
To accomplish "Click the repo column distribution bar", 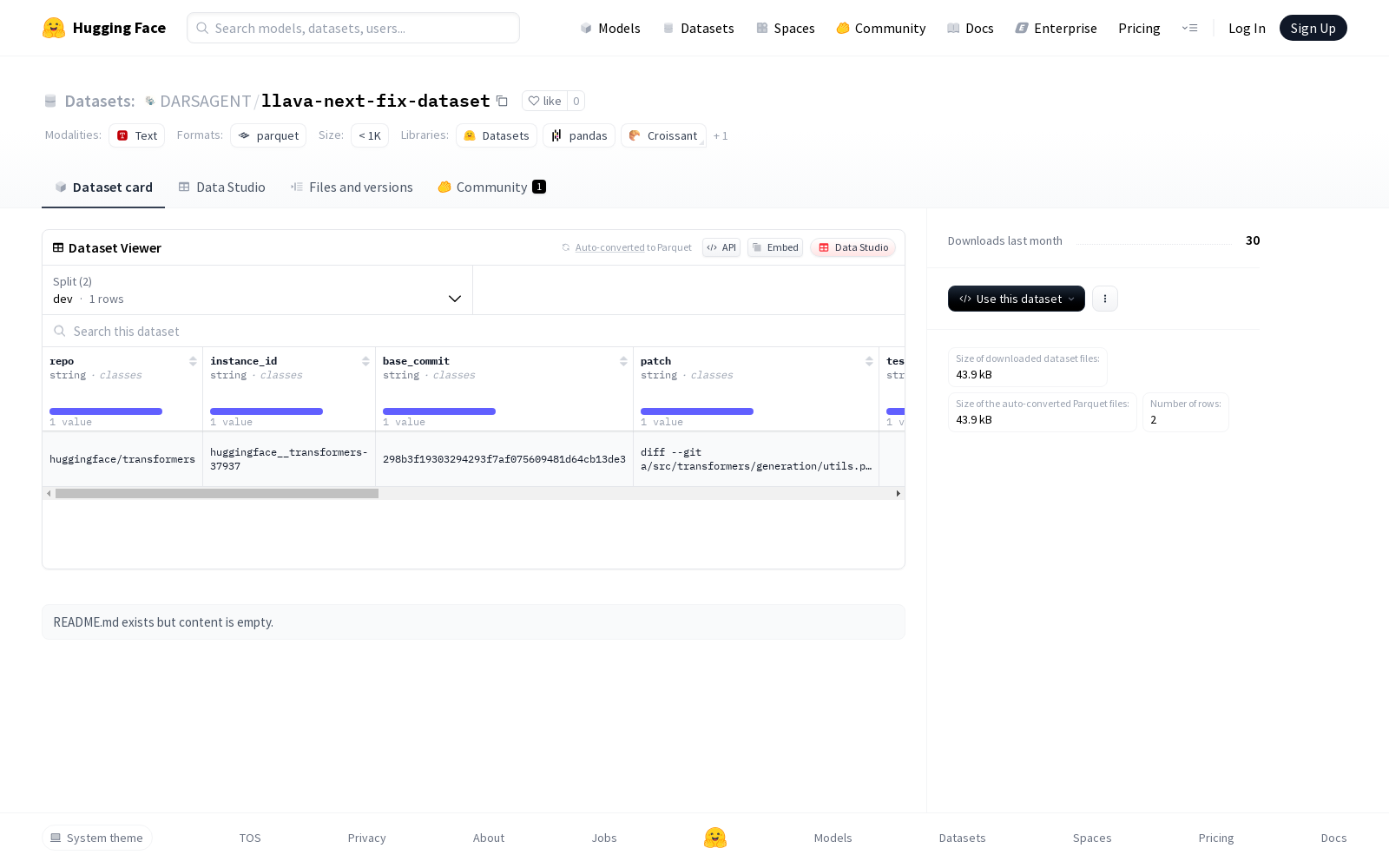I will (x=106, y=411).
